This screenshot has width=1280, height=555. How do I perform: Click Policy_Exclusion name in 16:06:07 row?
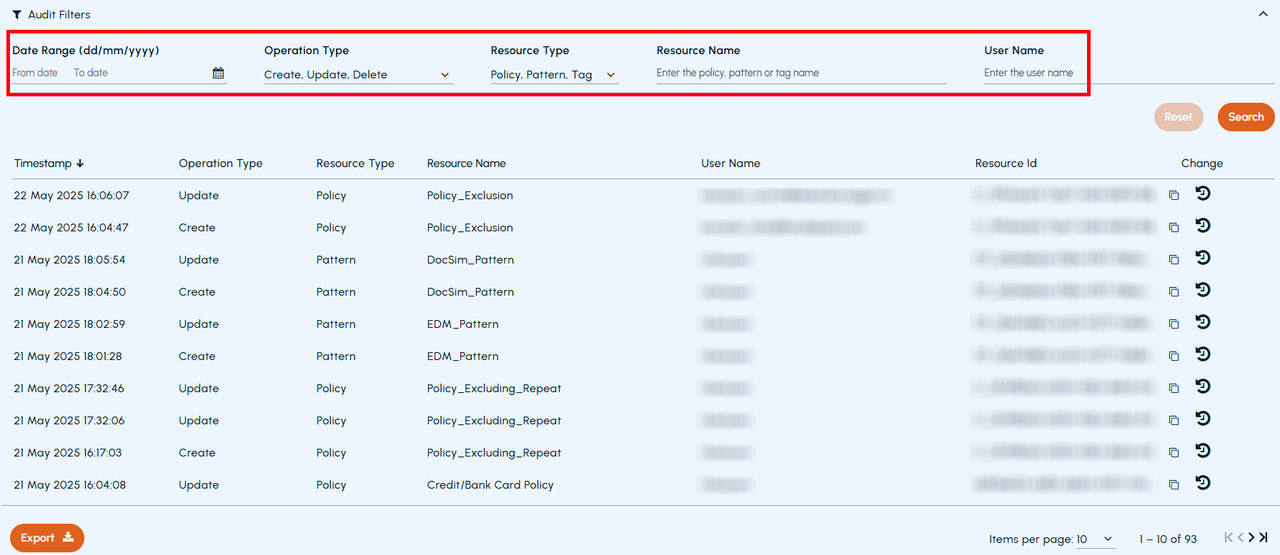tap(470, 196)
